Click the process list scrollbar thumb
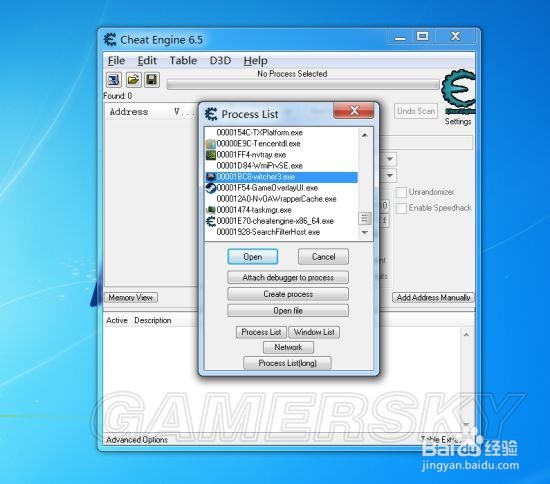Viewport: 550px width, 484px height. point(364,219)
